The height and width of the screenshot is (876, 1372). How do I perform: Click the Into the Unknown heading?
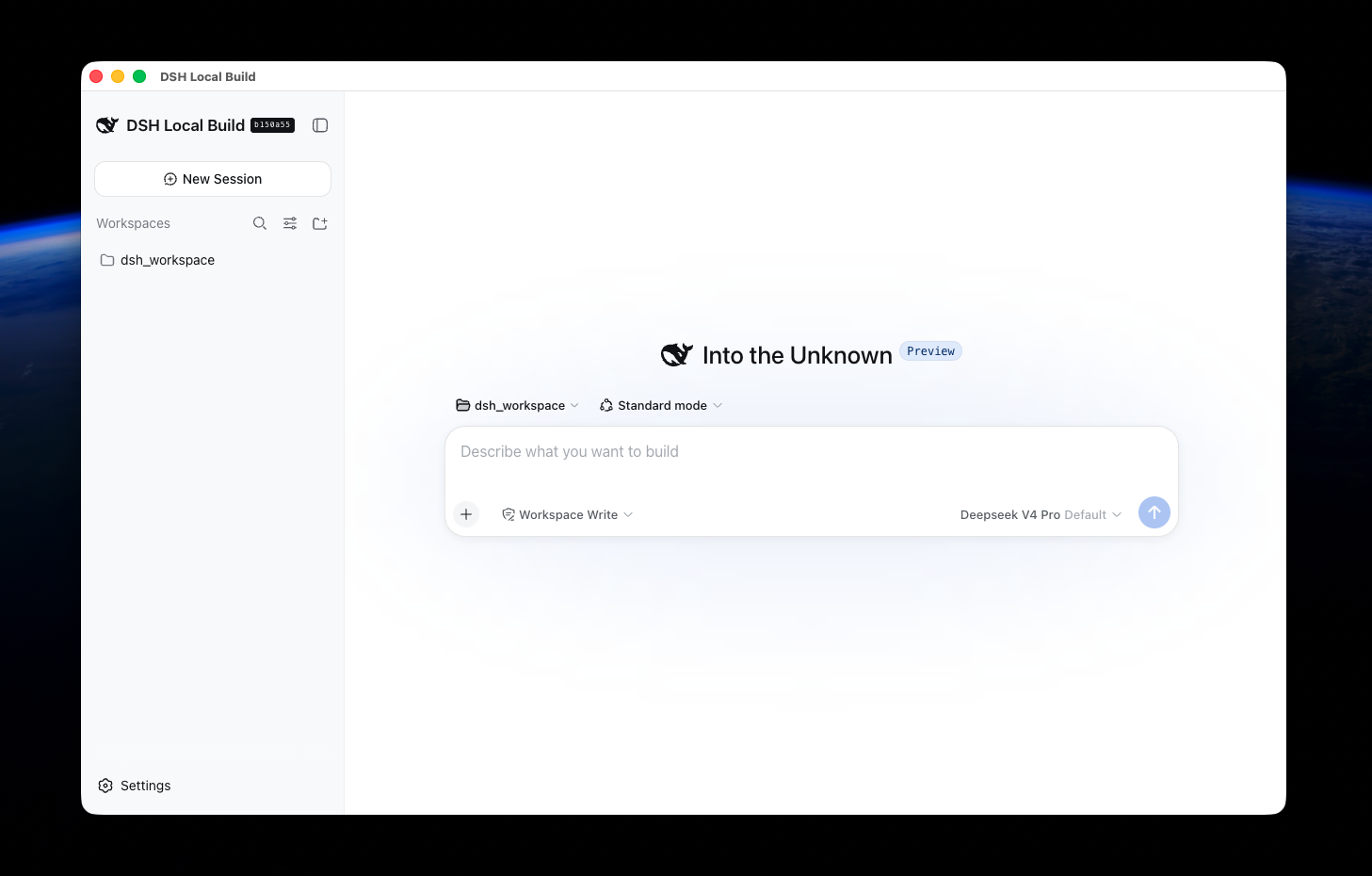click(797, 355)
